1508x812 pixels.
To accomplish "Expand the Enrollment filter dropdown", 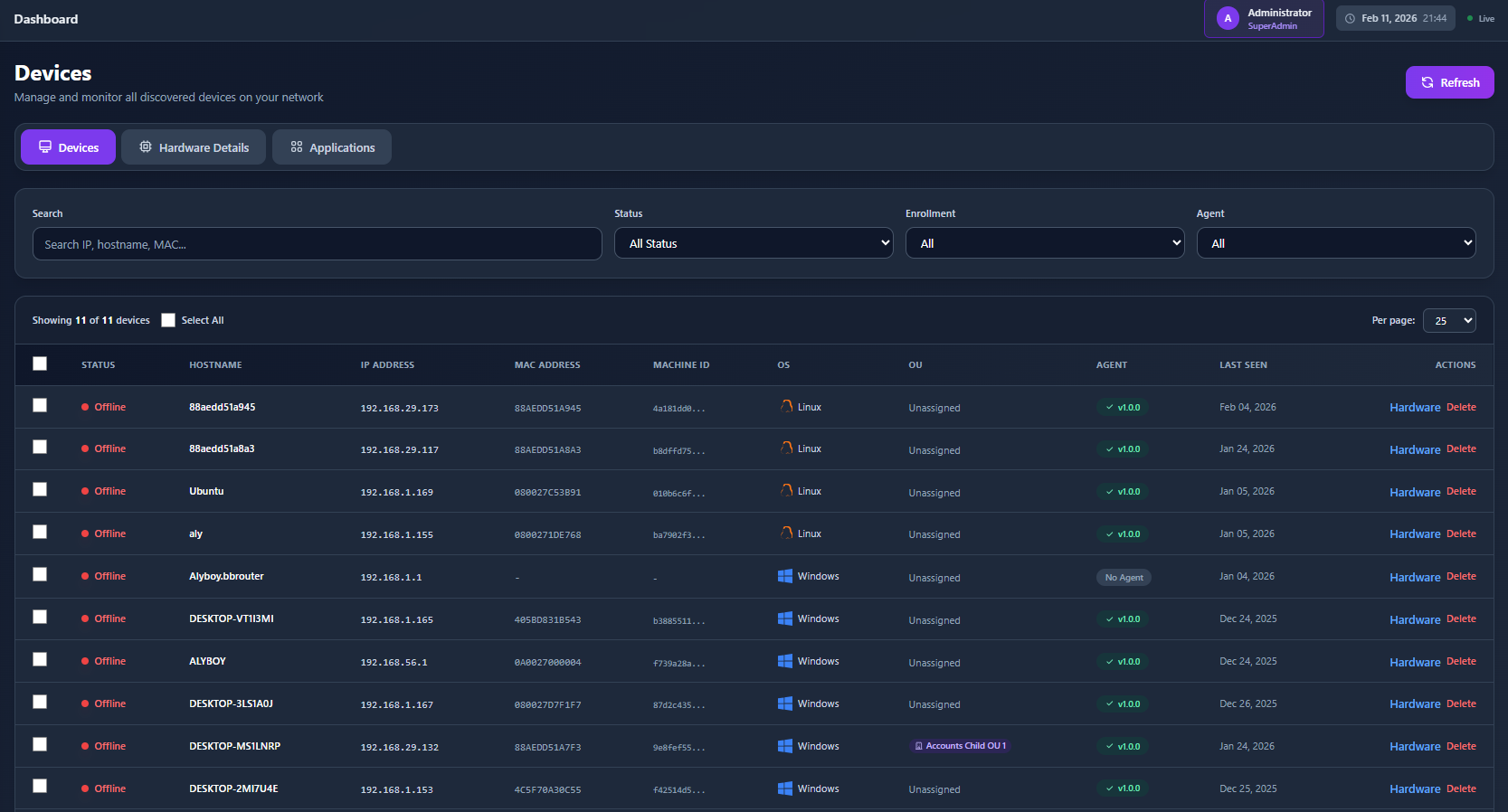I will (1045, 243).
